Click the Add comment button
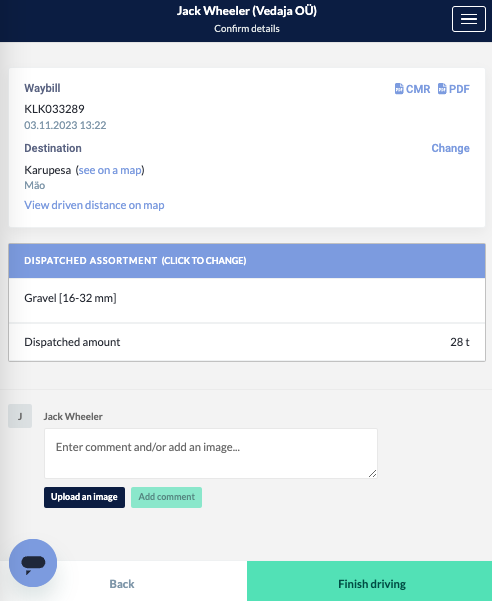 tap(166, 497)
